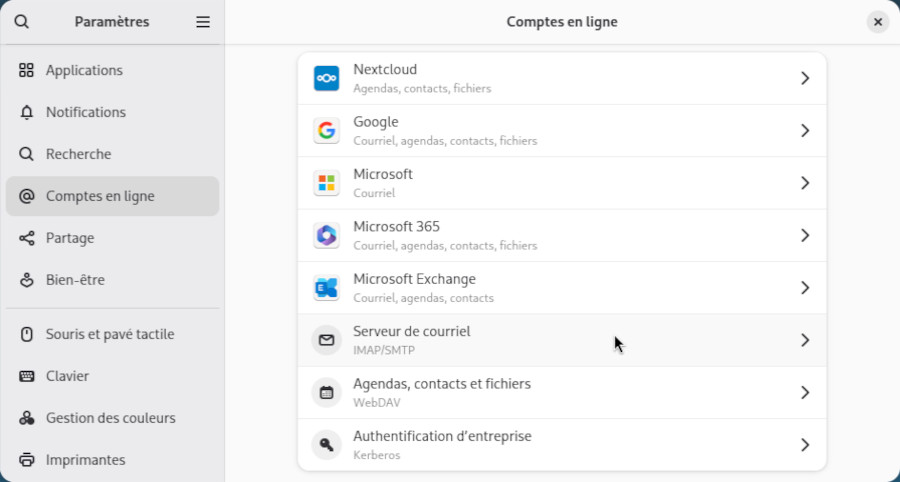The width and height of the screenshot is (900, 482).
Task: Open Clavier settings
Action: 112,376
